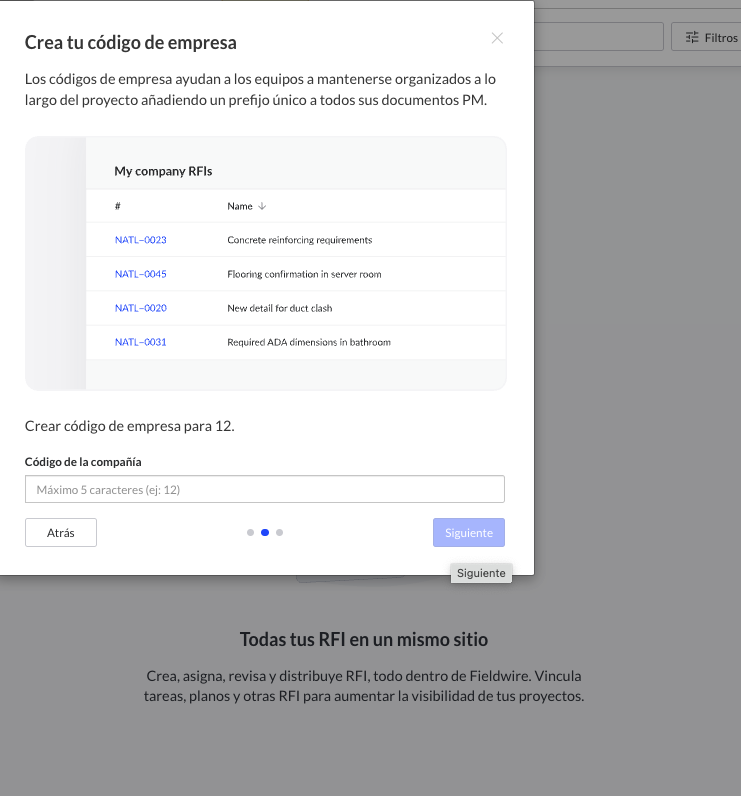Click 'Flooring confirmation in server room' text
The width and height of the screenshot is (741, 796).
tap(304, 274)
